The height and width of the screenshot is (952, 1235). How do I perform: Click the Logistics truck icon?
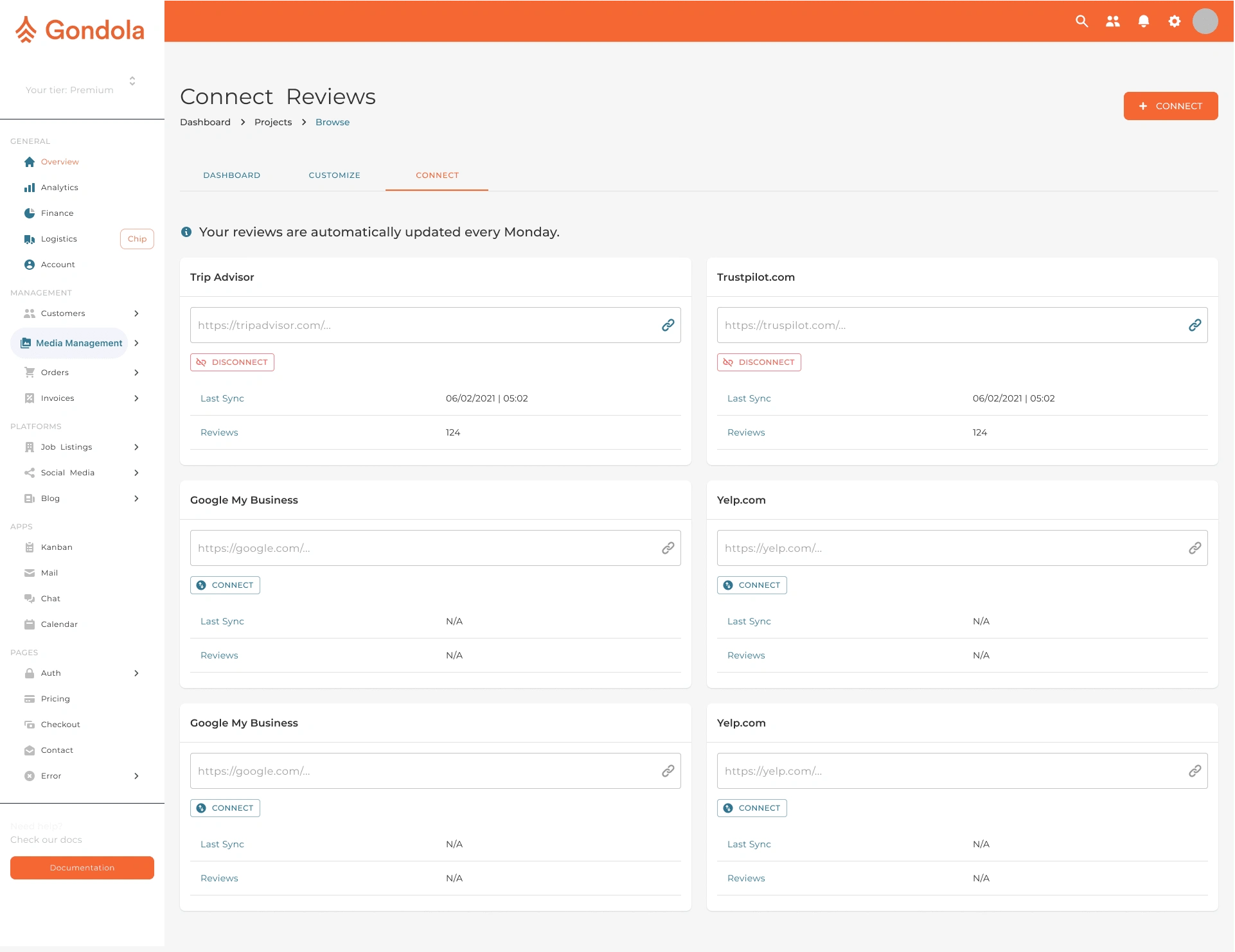pos(30,239)
